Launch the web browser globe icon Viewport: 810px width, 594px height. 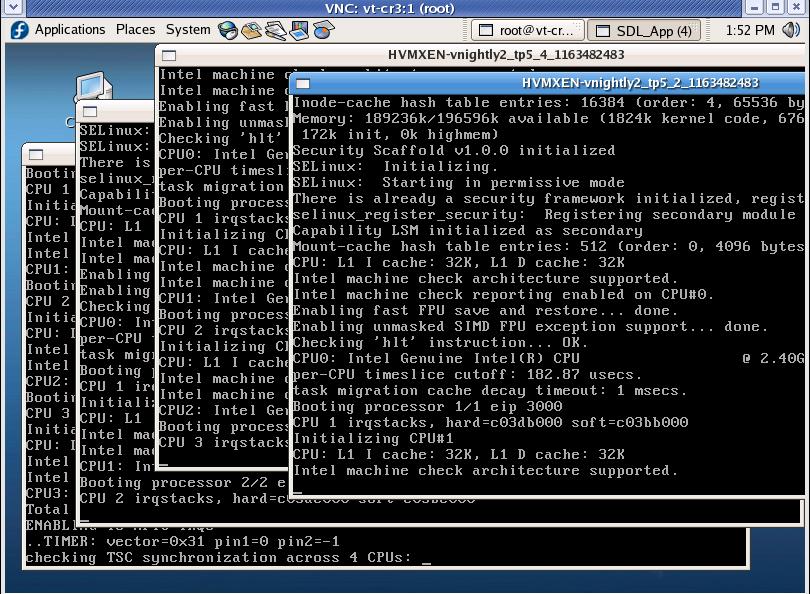pyautogui.click(x=228, y=31)
